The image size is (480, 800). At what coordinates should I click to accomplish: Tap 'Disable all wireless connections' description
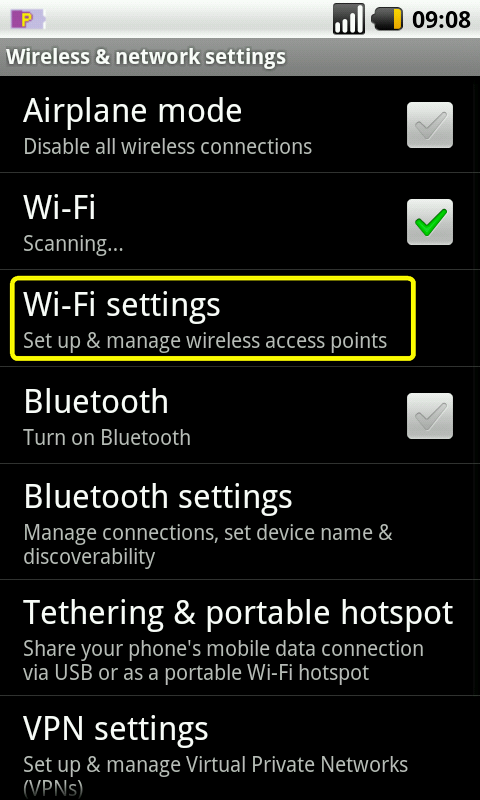point(168,146)
